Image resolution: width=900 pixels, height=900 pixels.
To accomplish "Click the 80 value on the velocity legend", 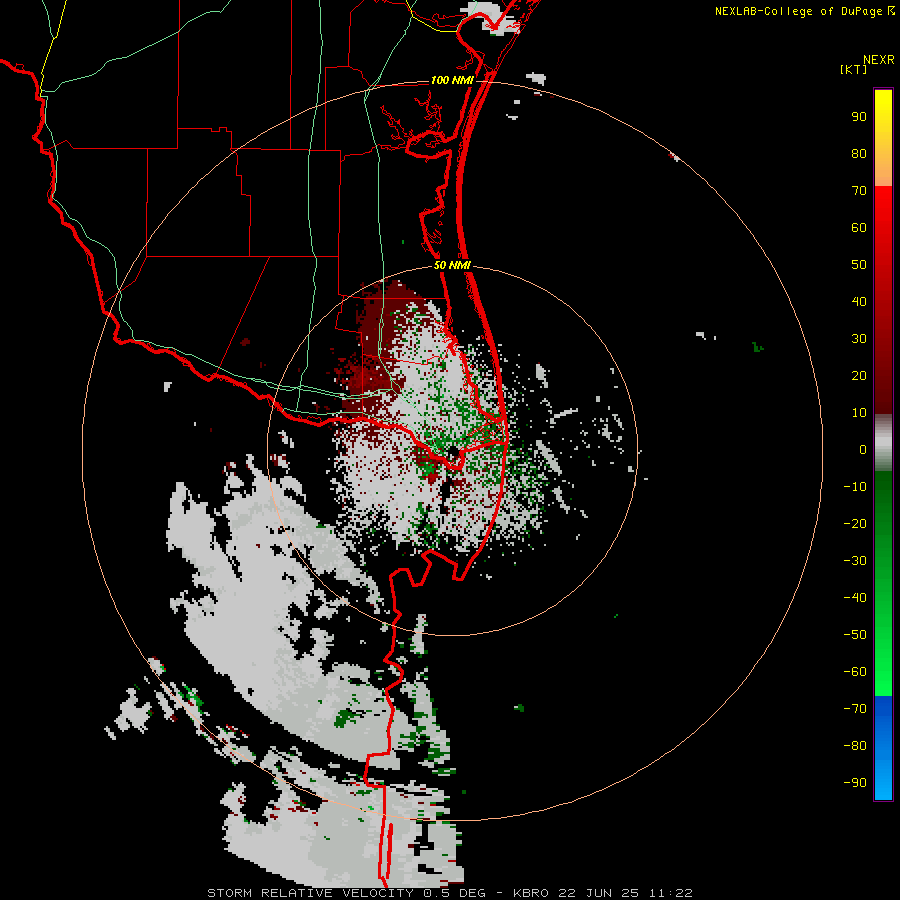I will tap(859, 154).
